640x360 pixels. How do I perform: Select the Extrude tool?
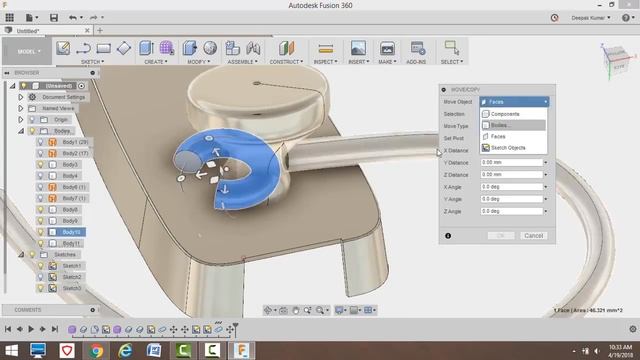coord(146,48)
